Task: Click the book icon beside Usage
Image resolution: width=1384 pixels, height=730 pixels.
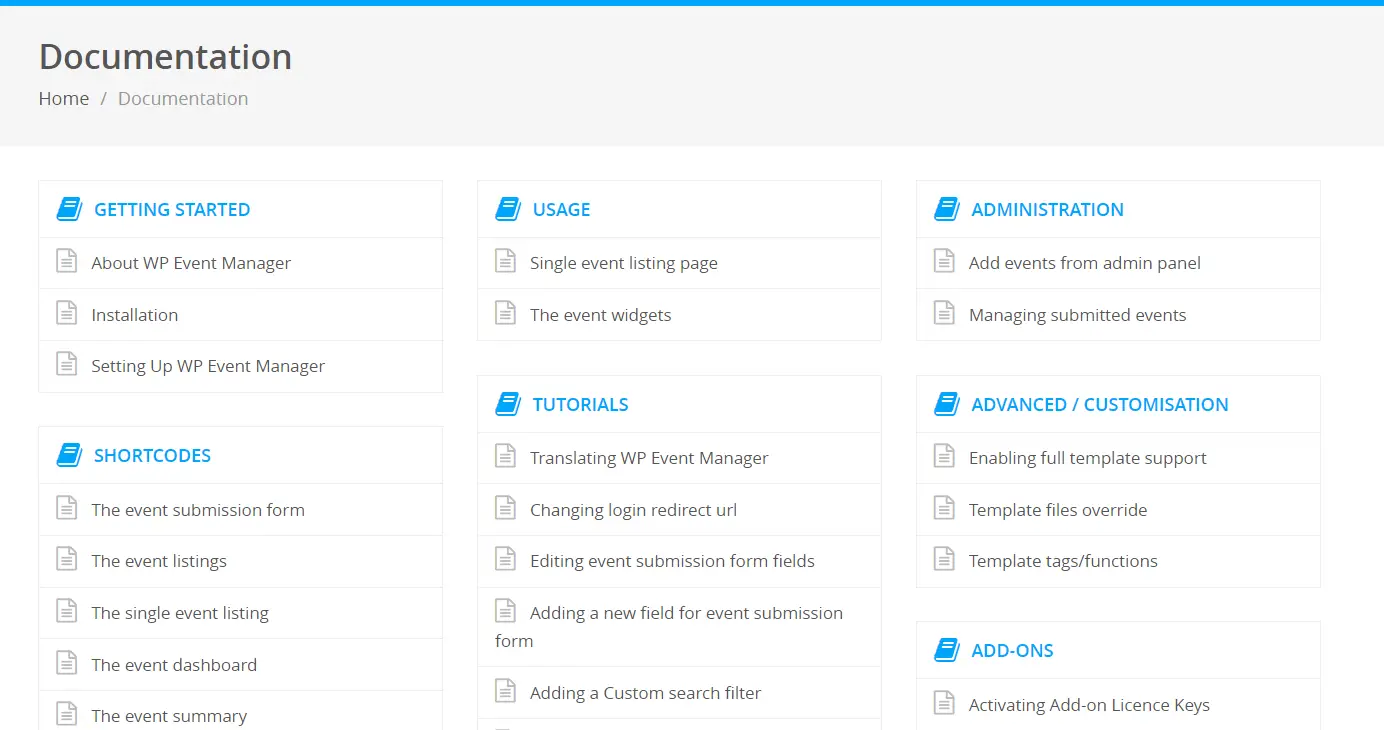Action: click(x=508, y=209)
